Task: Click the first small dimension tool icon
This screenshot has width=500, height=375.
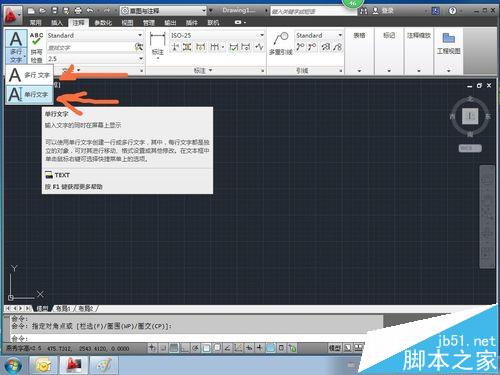Action: (x=175, y=47)
